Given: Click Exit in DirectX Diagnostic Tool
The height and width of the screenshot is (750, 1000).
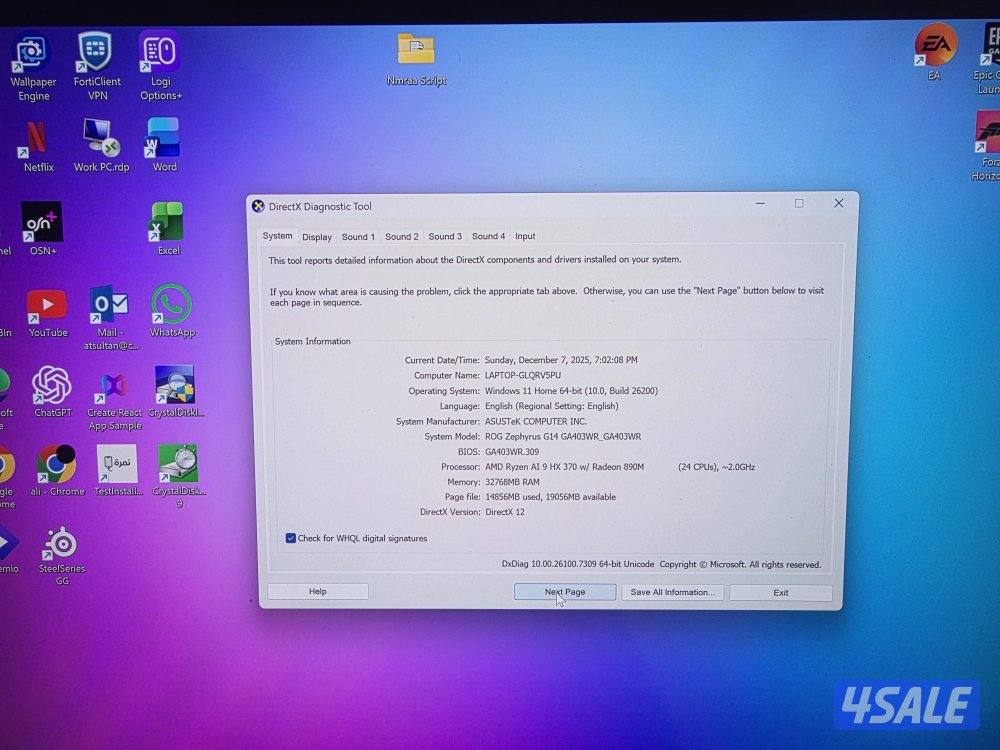Looking at the screenshot, I should coord(780,593).
